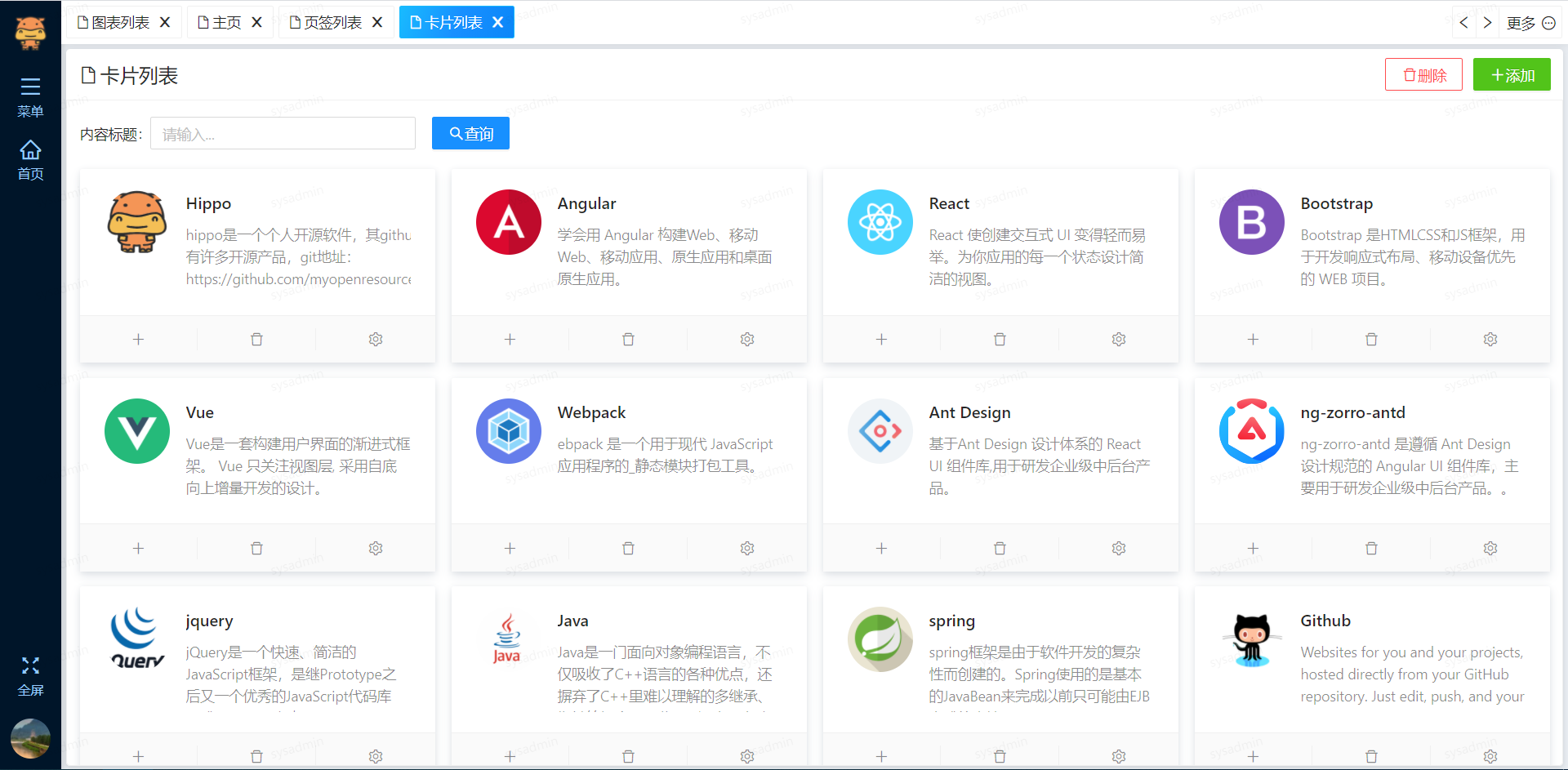The height and width of the screenshot is (770, 1568).
Task: Click the jquery logo avatar
Action: (137, 639)
